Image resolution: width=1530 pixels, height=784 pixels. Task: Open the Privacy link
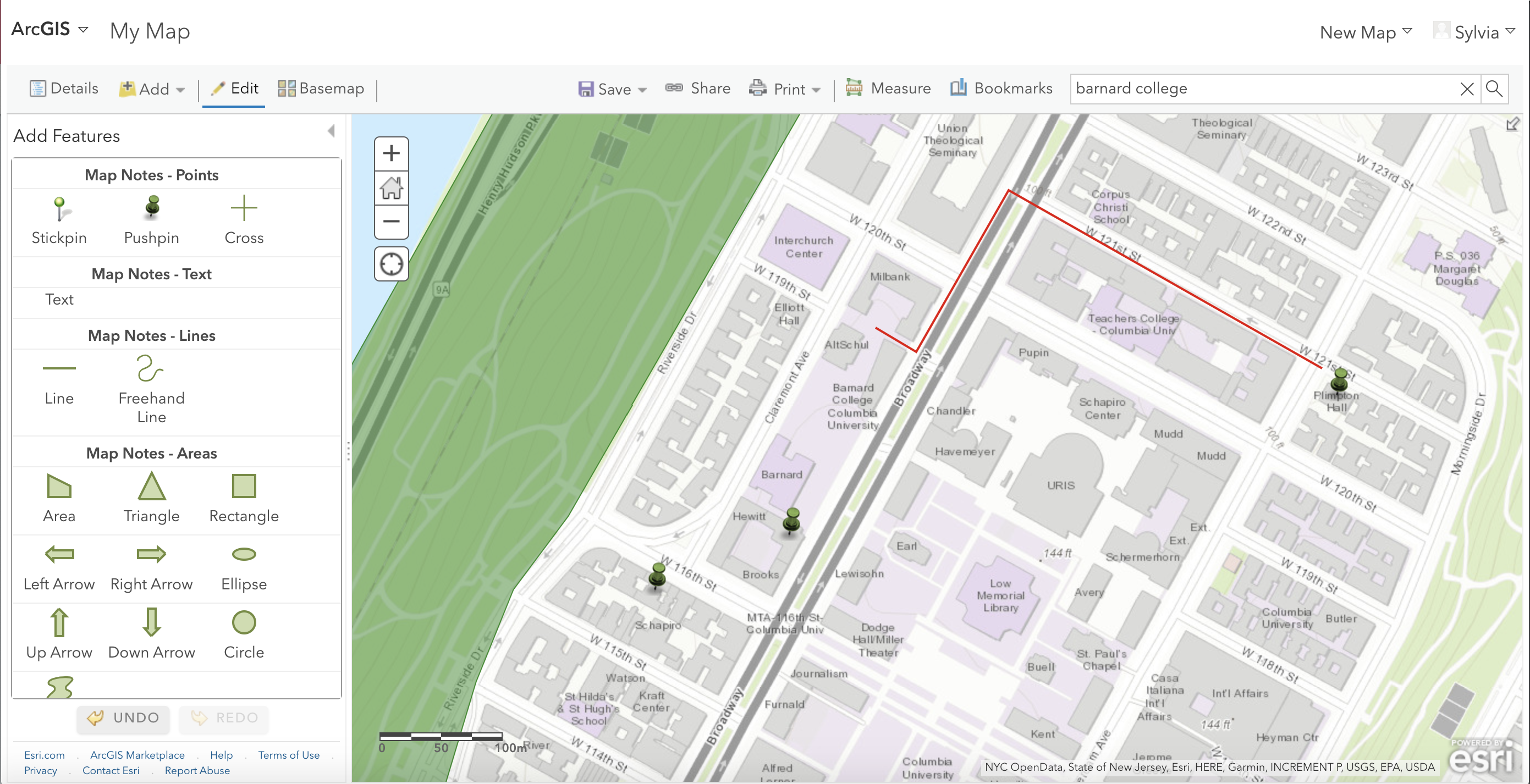(40, 770)
